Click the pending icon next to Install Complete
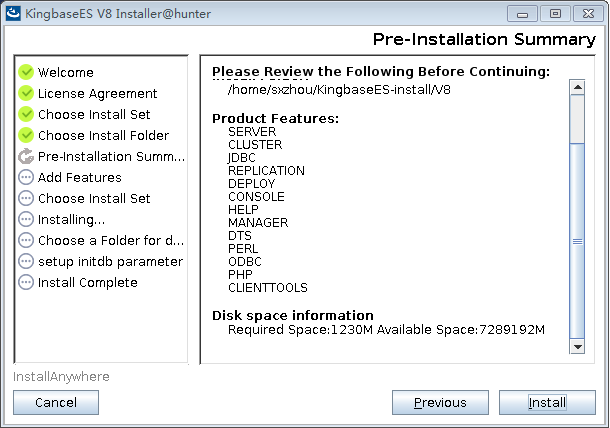The height and width of the screenshot is (428, 610). coord(26,282)
